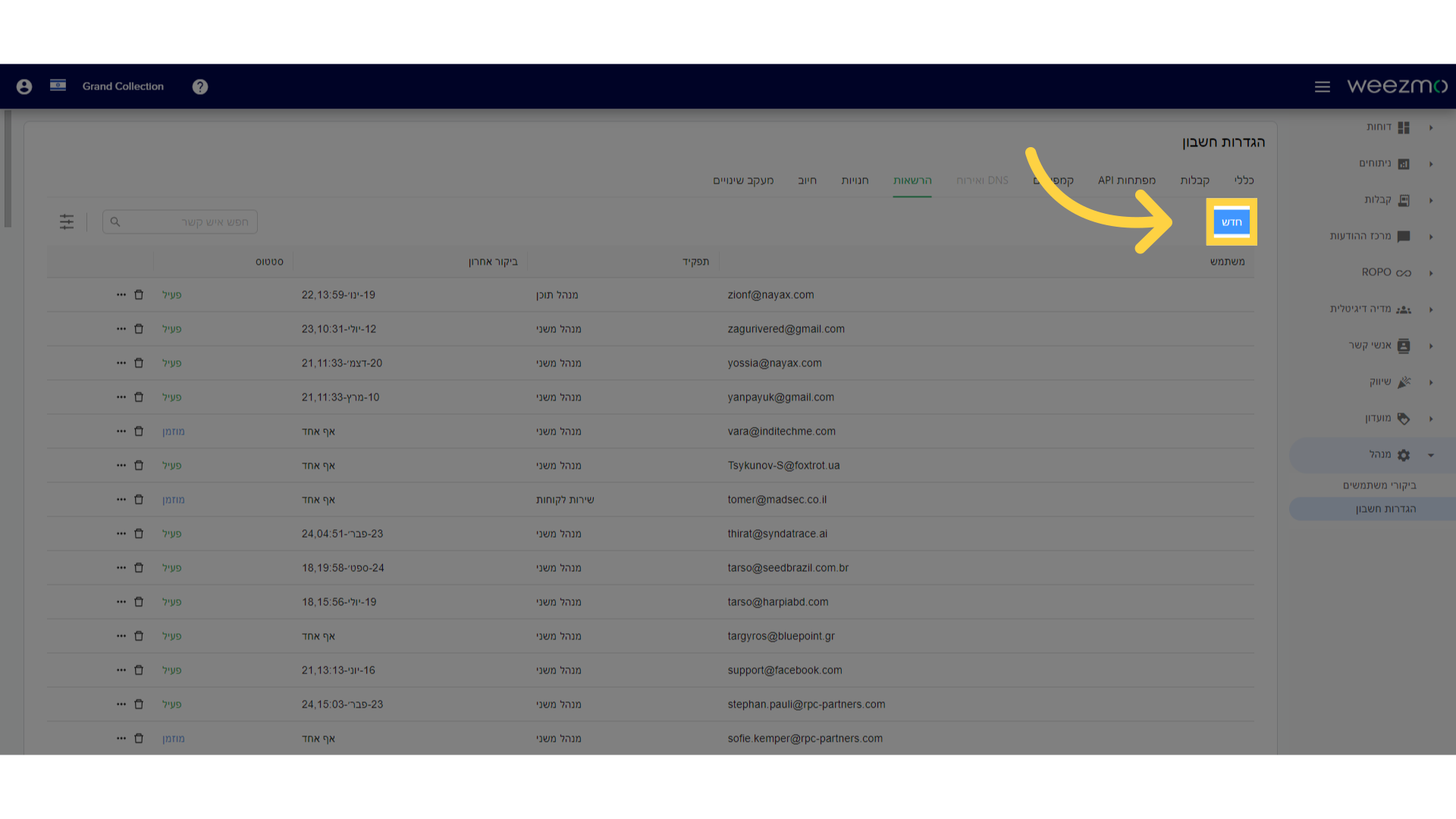Open more options for sofie.kemper@rpc-partners.com

pos(121,738)
